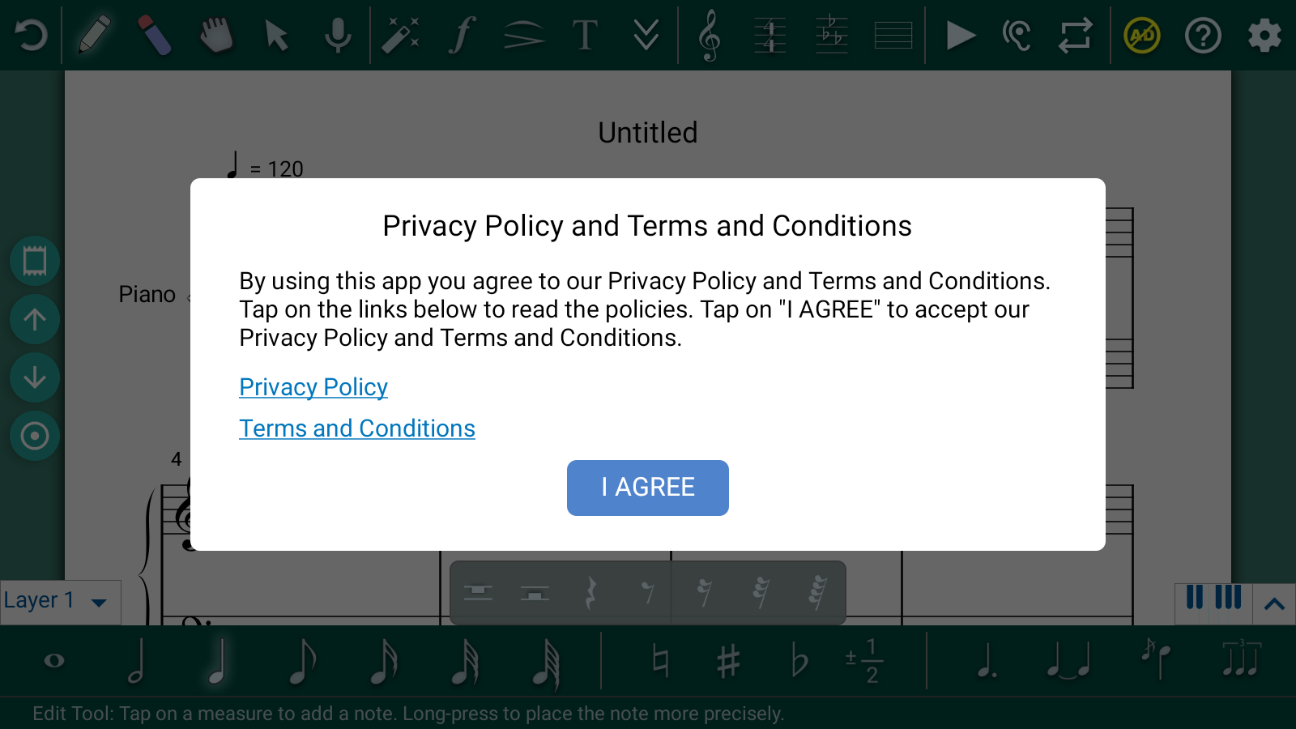The image size is (1296, 729).
Task: Open the Terms and Conditions link
Action: 357,428
